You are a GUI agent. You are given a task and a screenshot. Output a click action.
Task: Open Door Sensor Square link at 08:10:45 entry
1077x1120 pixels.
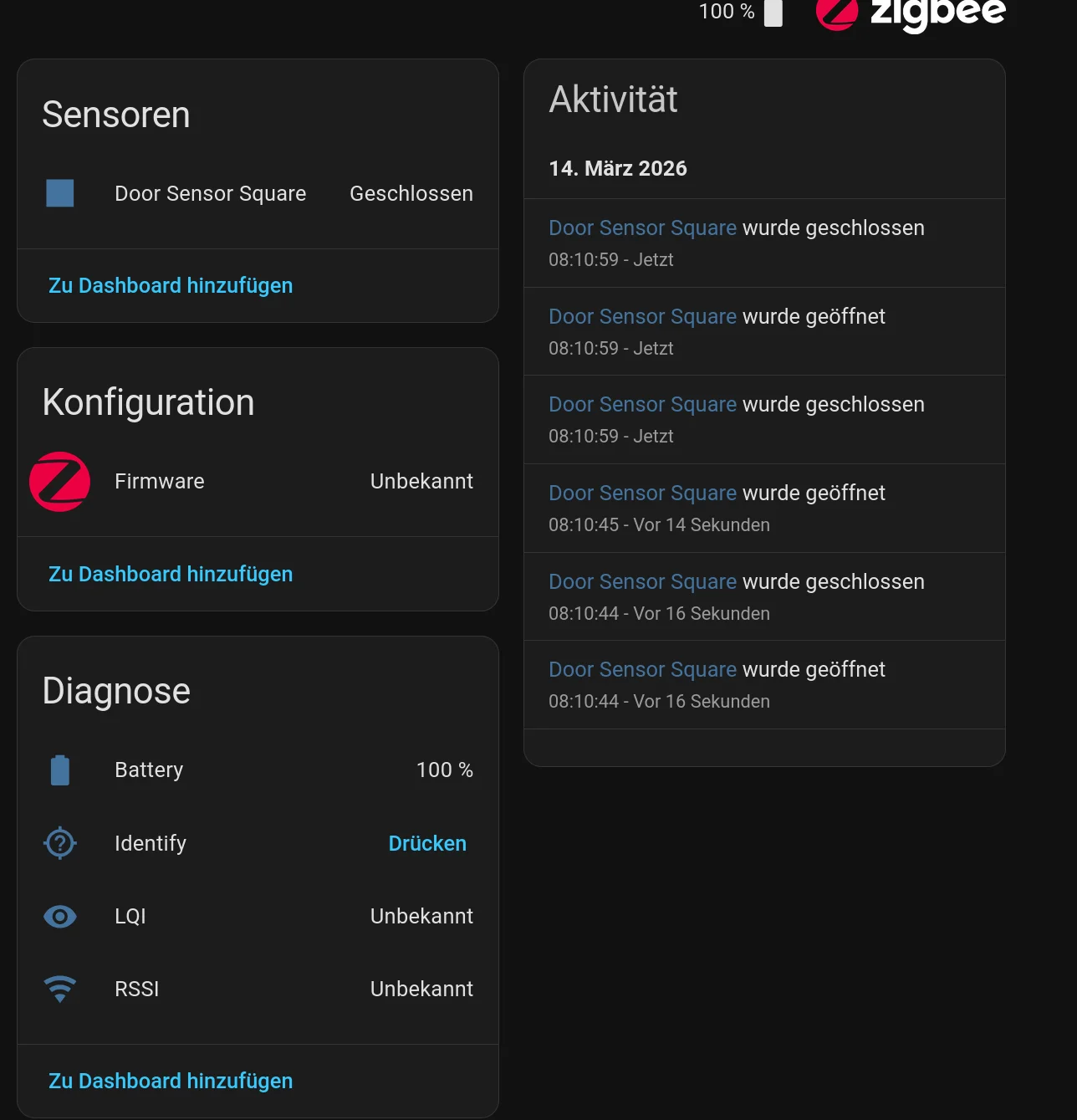[x=642, y=494]
